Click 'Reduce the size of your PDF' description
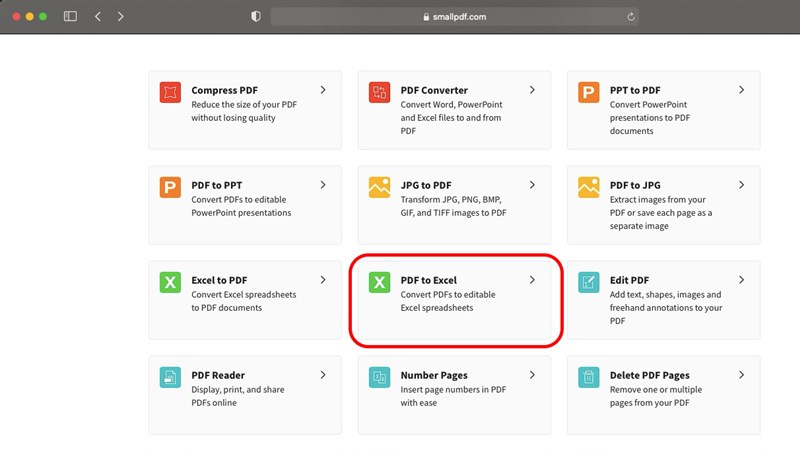This screenshot has height=450, width=800. click(244, 111)
